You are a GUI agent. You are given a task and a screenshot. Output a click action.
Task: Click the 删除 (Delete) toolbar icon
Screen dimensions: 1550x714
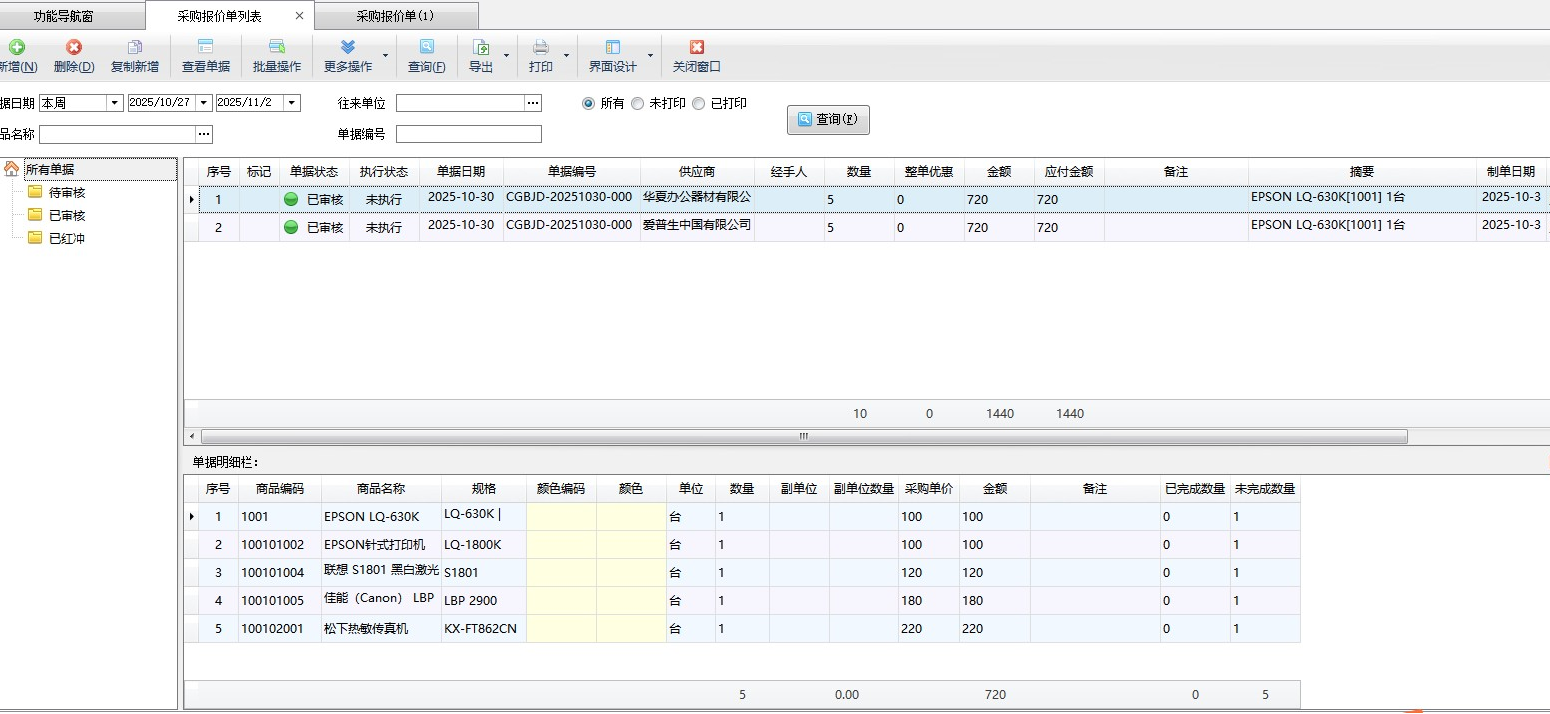74,48
